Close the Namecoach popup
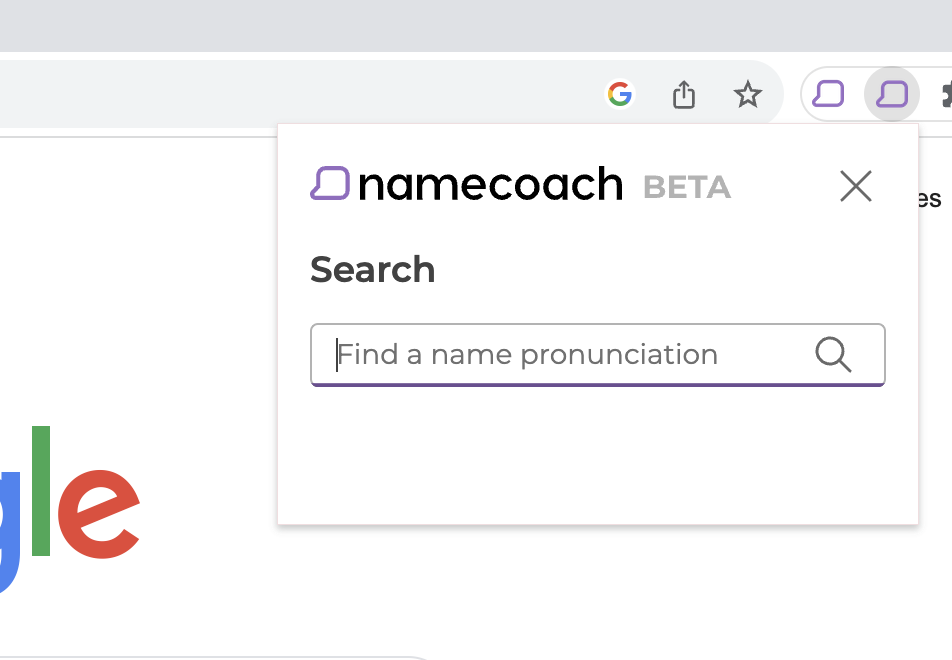952x660 pixels. (x=855, y=186)
